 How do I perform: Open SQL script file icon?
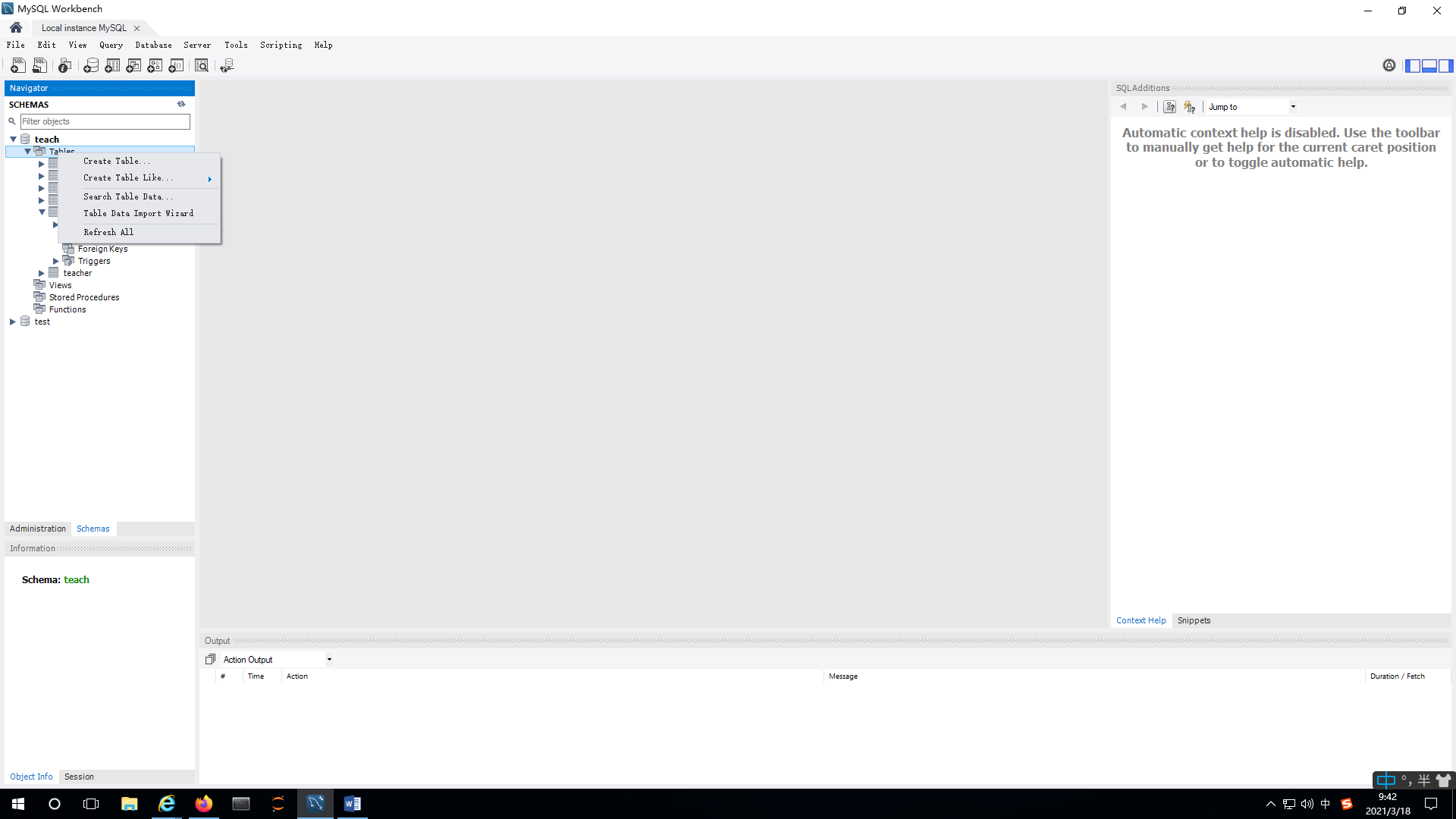(39, 66)
